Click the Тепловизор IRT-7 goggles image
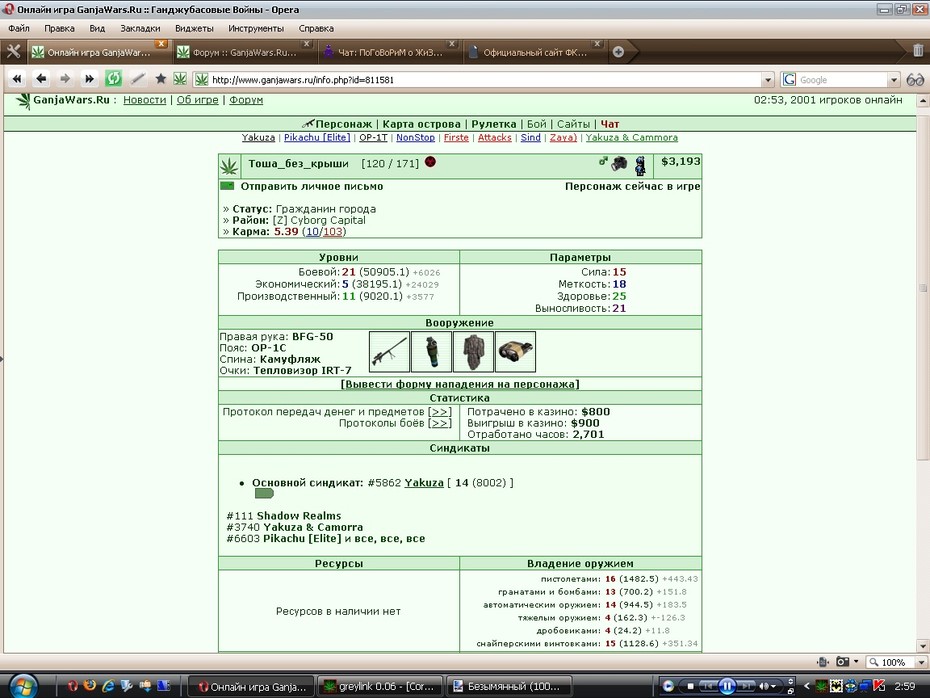Viewport: 930px width, 698px height. point(515,352)
